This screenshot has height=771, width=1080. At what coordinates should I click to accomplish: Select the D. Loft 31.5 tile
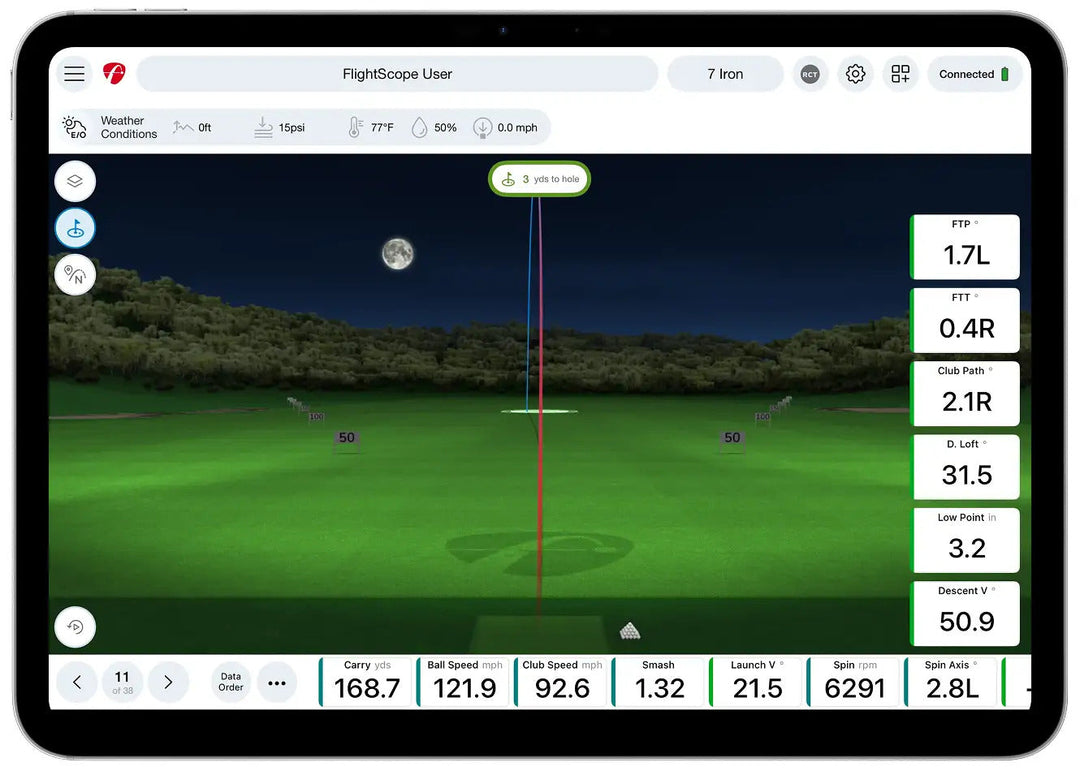(965, 467)
